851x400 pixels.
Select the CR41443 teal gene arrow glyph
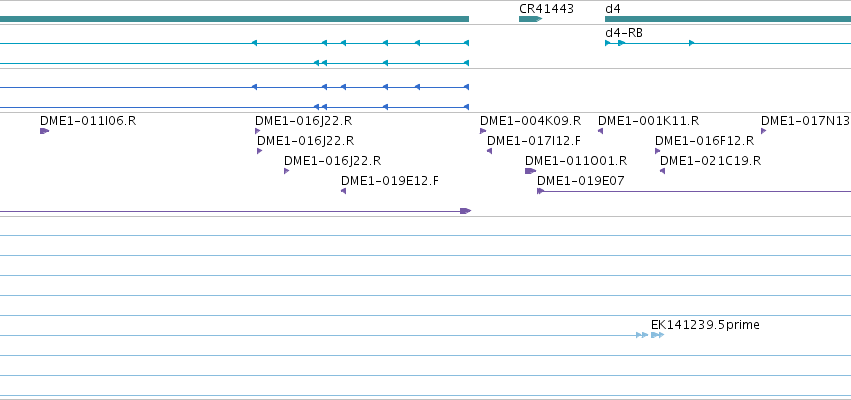(x=530, y=19)
